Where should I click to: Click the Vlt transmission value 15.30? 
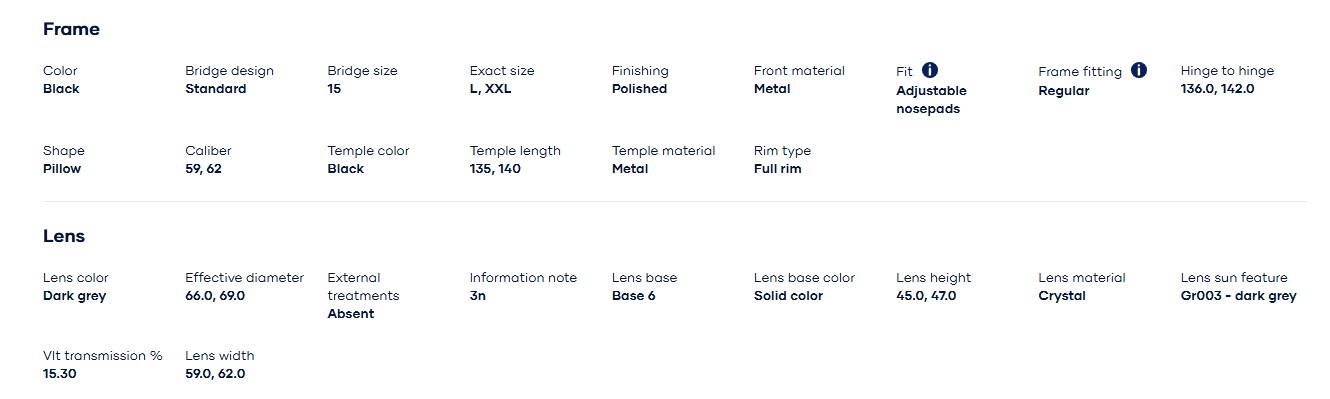pyautogui.click(x=60, y=374)
